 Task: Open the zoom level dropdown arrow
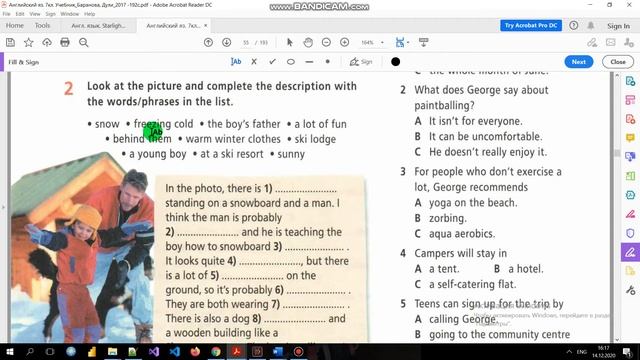pos(382,42)
